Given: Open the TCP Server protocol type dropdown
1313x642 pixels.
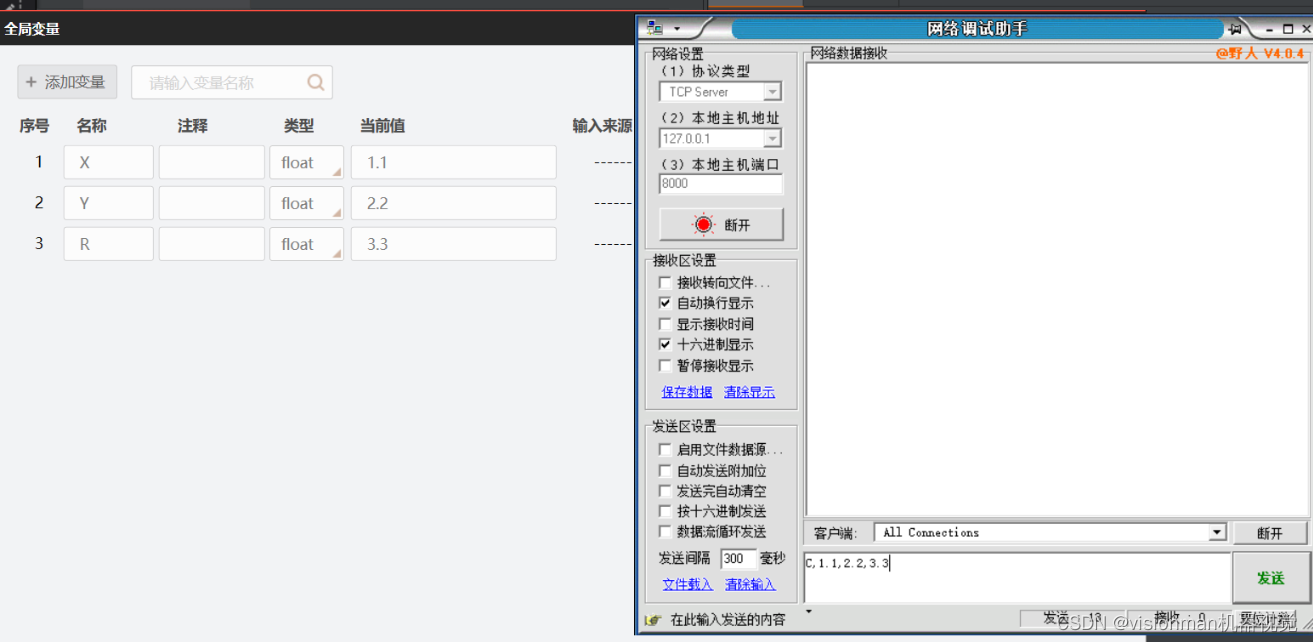Looking at the screenshot, I should tap(774, 91).
